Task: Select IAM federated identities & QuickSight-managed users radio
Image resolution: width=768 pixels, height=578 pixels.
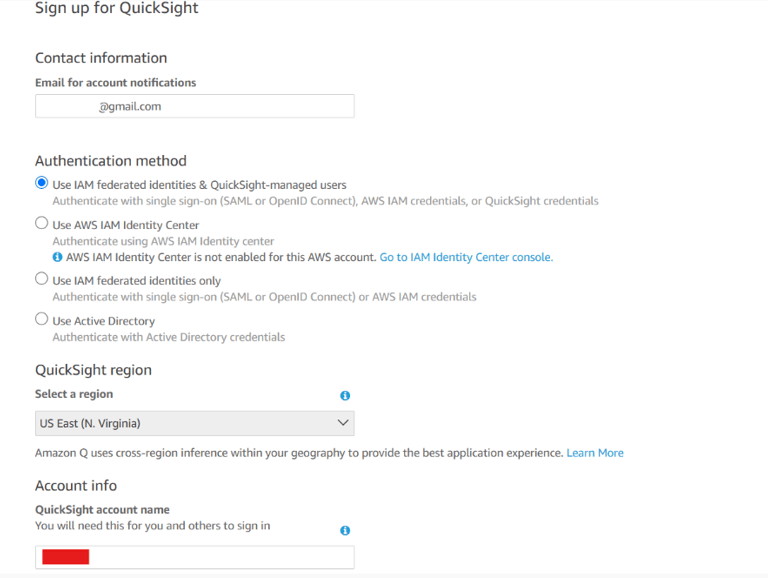Action: click(42, 183)
